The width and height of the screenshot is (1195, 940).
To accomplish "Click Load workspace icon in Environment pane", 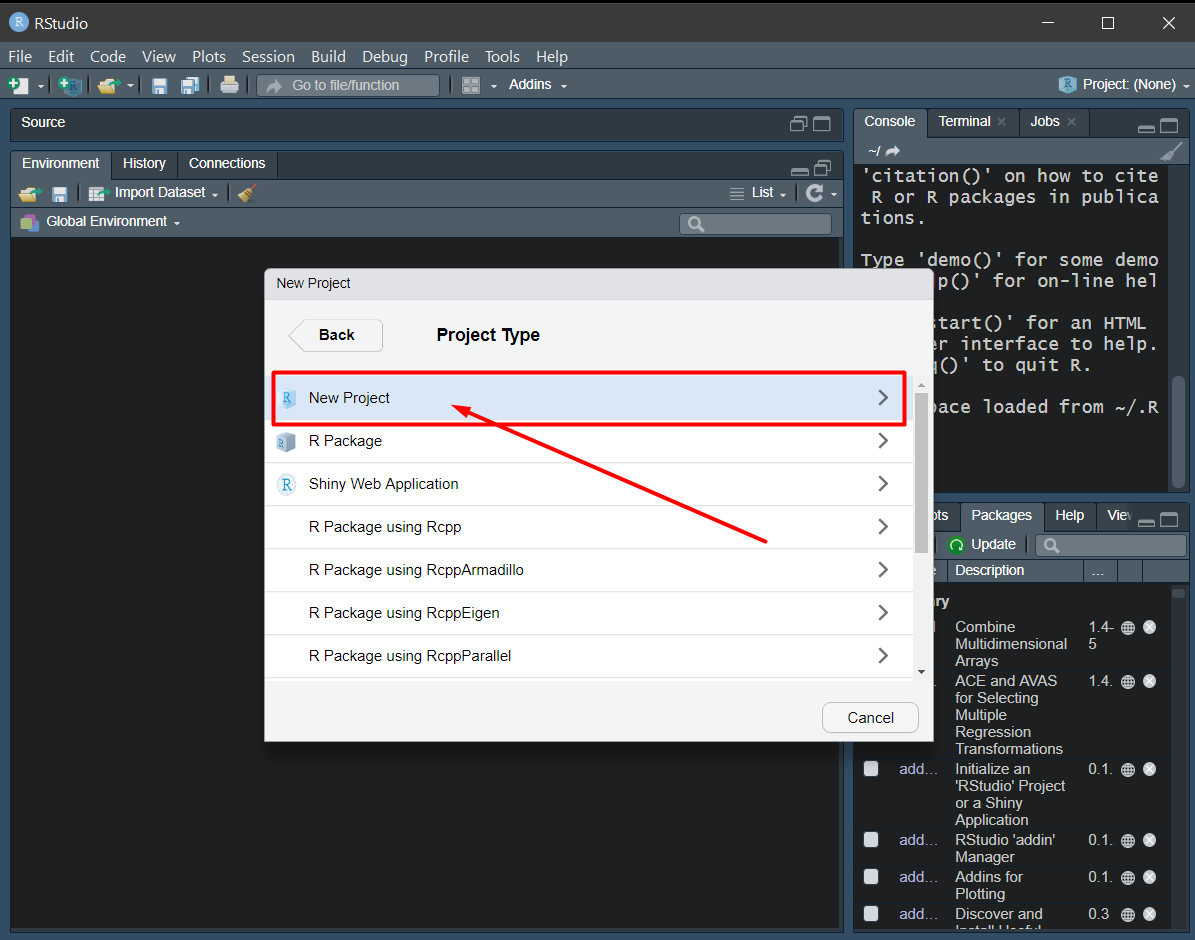I will click(x=29, y=194).
